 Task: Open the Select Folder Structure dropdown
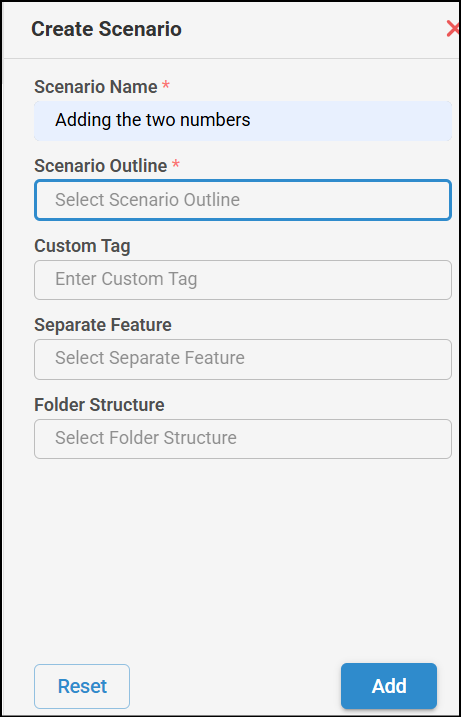point(243,439)
